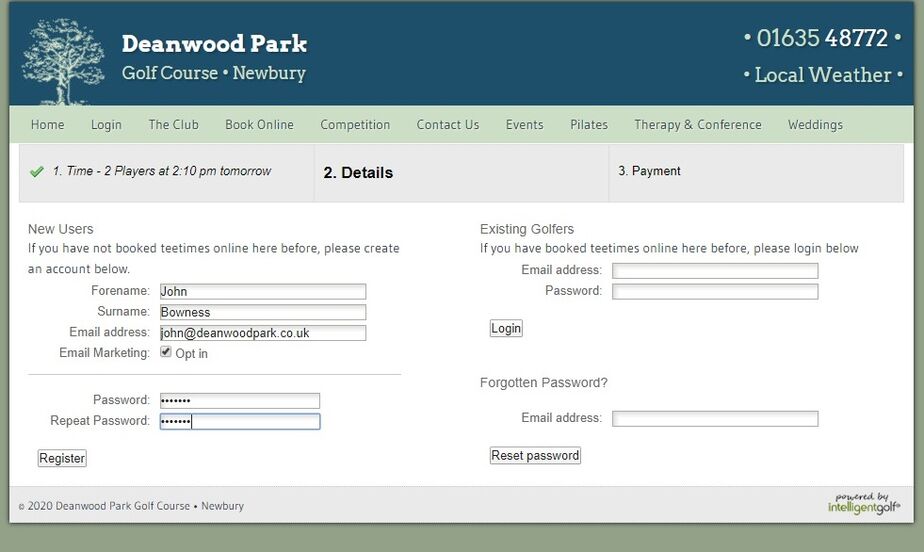Image resolution: width=924 pixels, height=552 pixels.
Task: Open the Pilates menu item
Action: click(589, 125)
